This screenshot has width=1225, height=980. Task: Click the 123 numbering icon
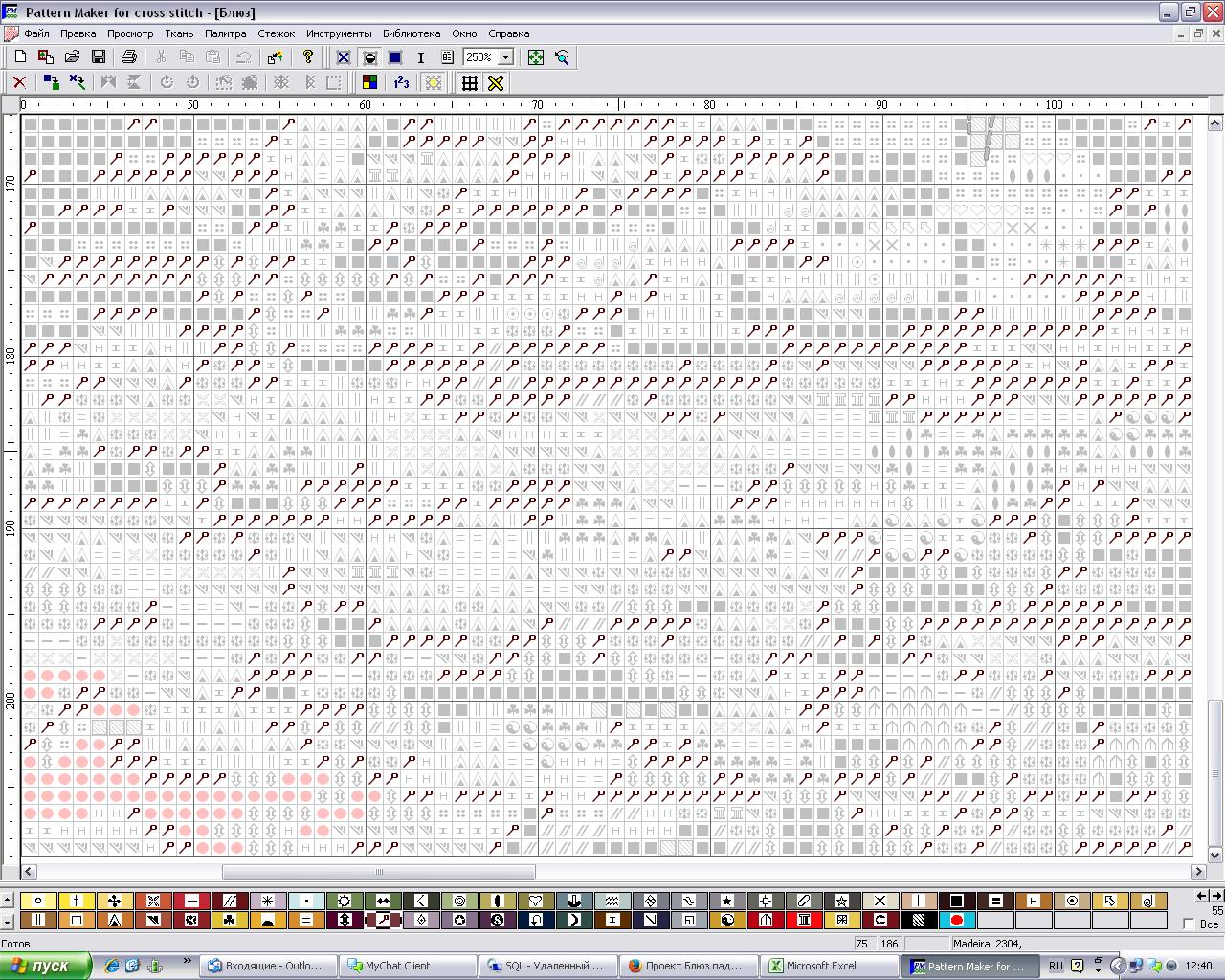401,82
